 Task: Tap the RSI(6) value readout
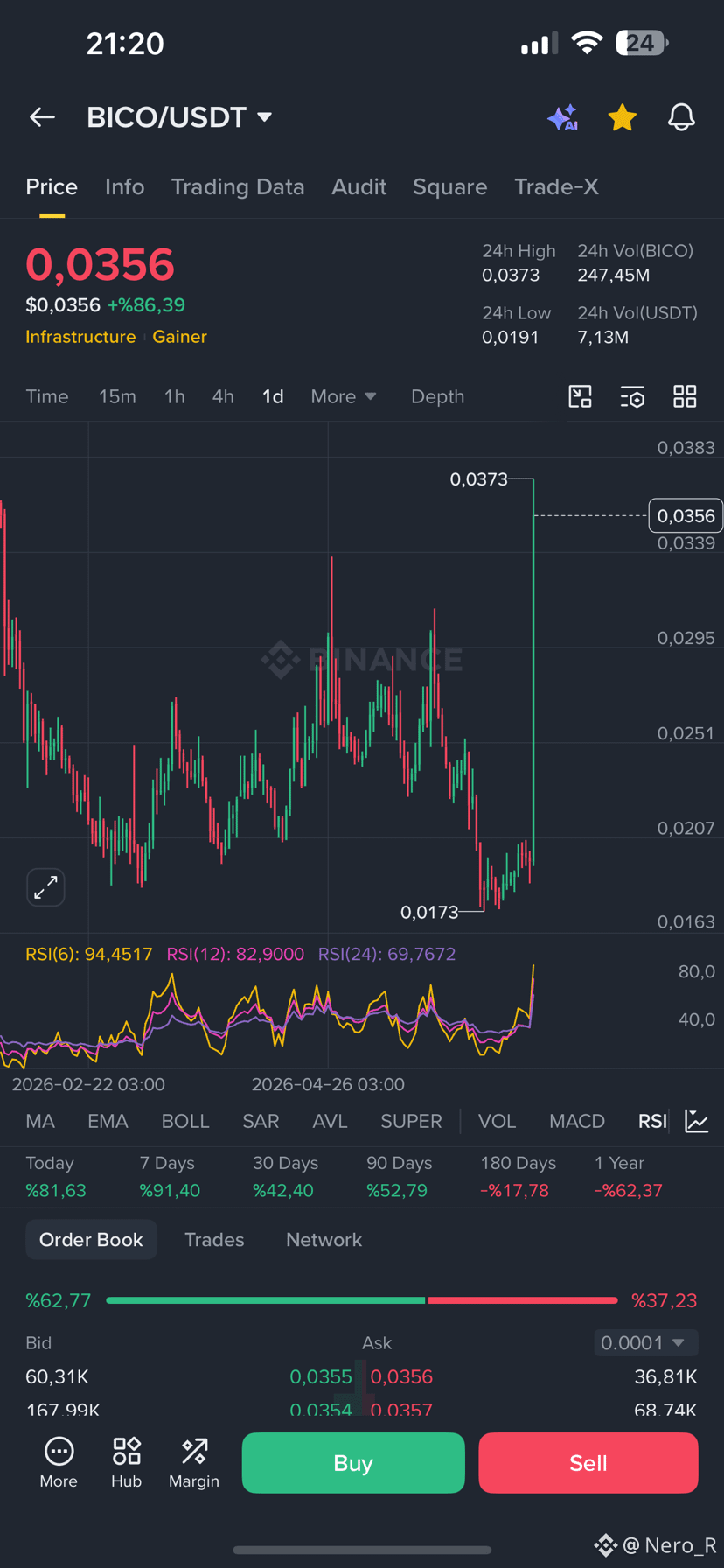coord(89,954)
